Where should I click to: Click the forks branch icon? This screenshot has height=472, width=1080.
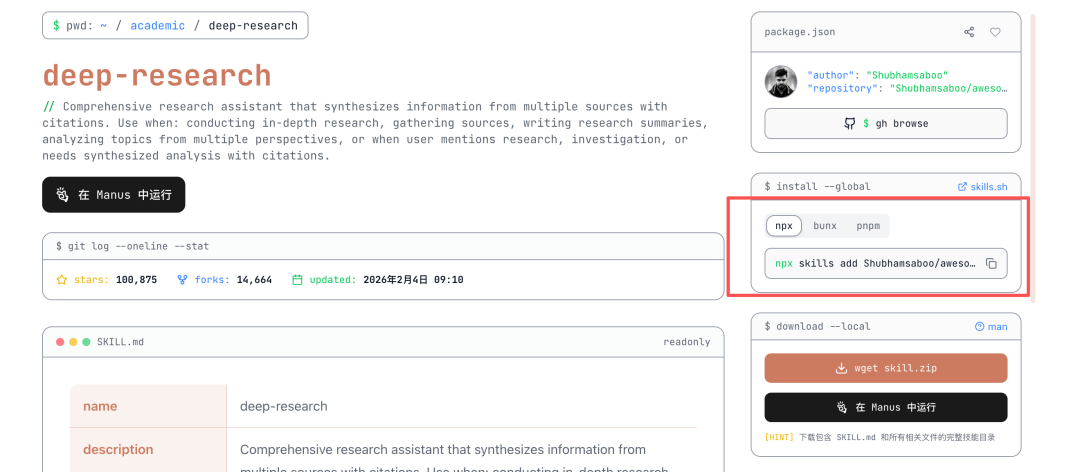pos(182,280)
